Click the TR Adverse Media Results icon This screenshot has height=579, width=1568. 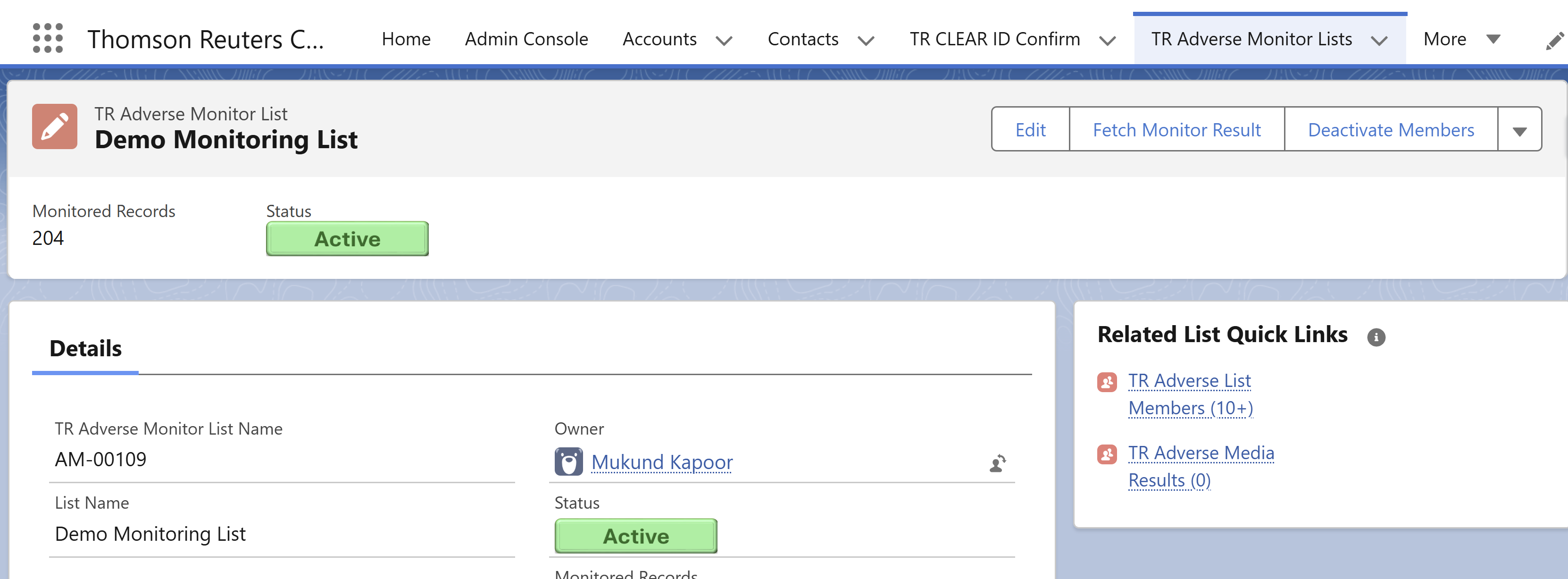1107,454
